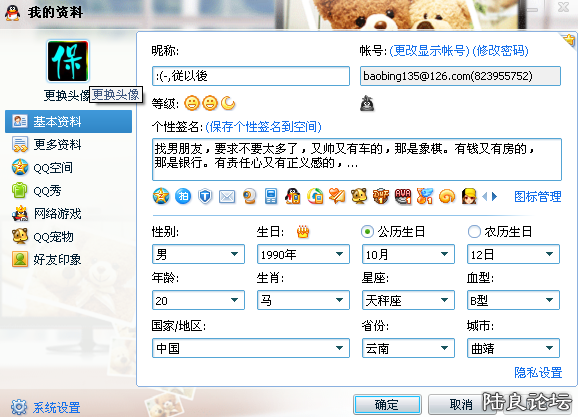Click the QQ空间 star icon in the icon row
Screen dimensions: 578x417
tap(161, 197)
